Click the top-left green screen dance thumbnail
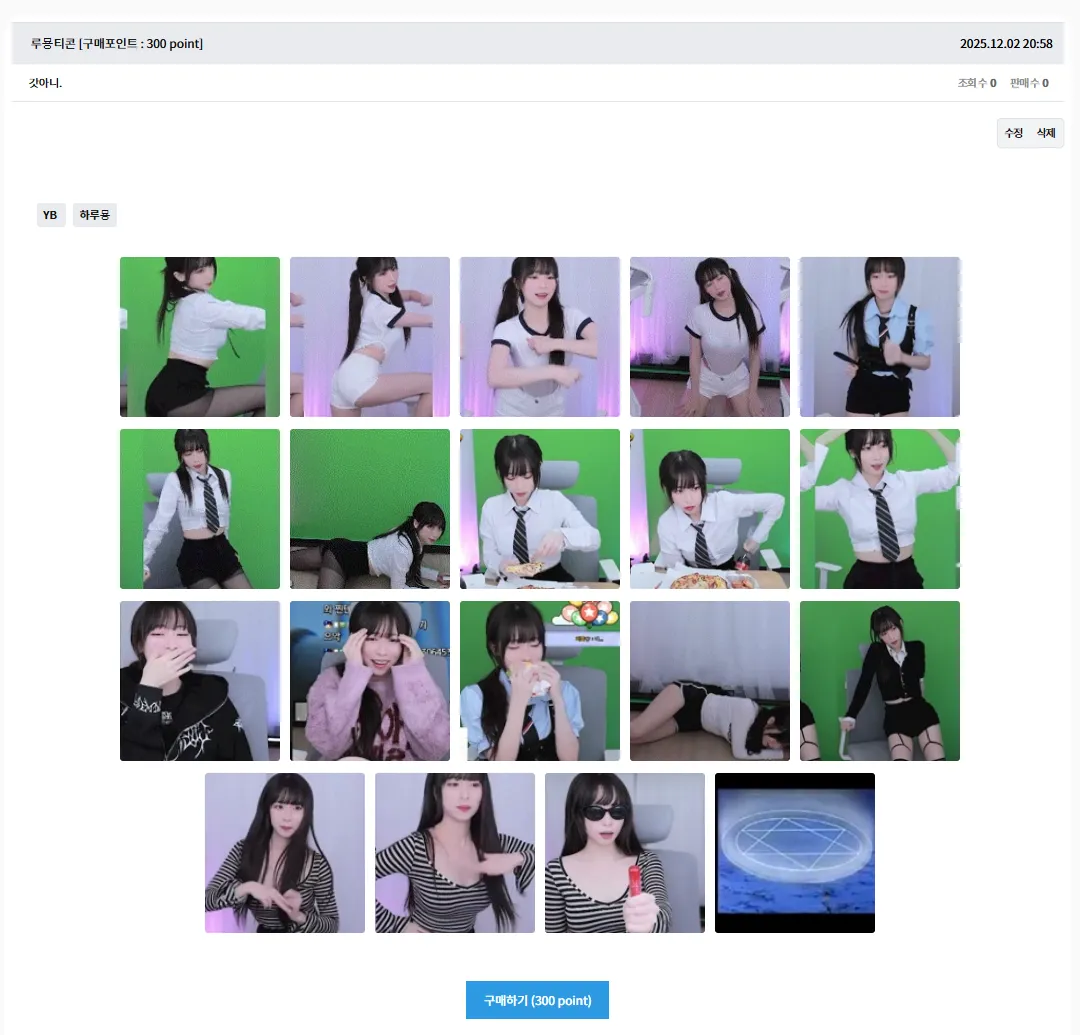1080x1035 pixels. pos(199,336)
